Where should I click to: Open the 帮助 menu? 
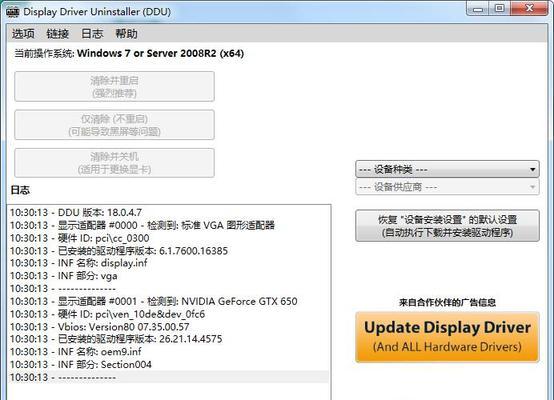pyautogui.click(x=126, y=34)
